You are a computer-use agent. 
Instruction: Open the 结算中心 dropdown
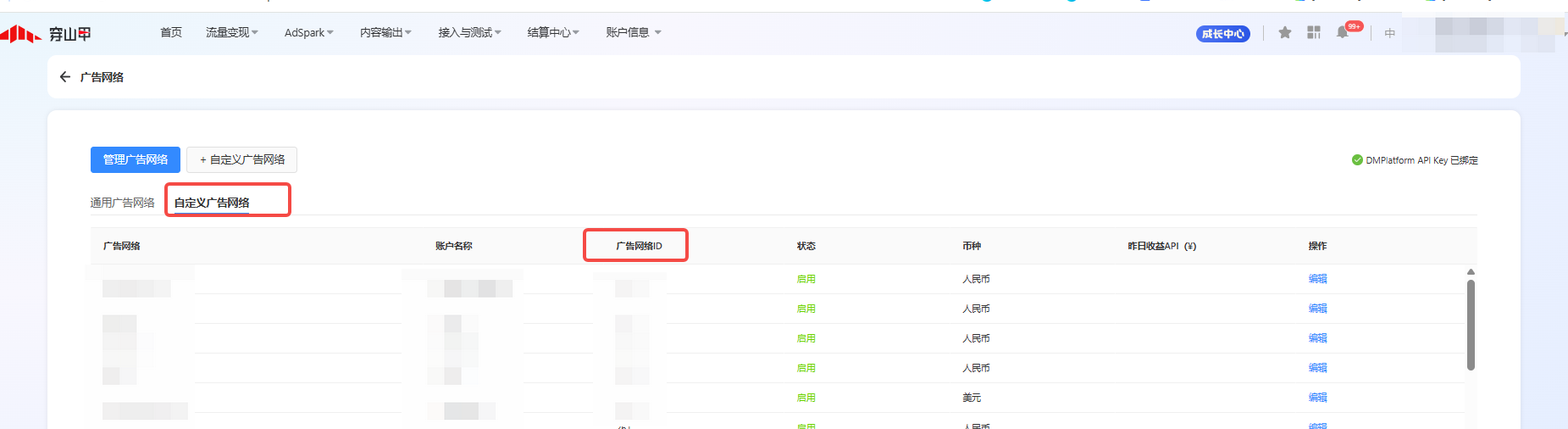[x=552, y=32]
